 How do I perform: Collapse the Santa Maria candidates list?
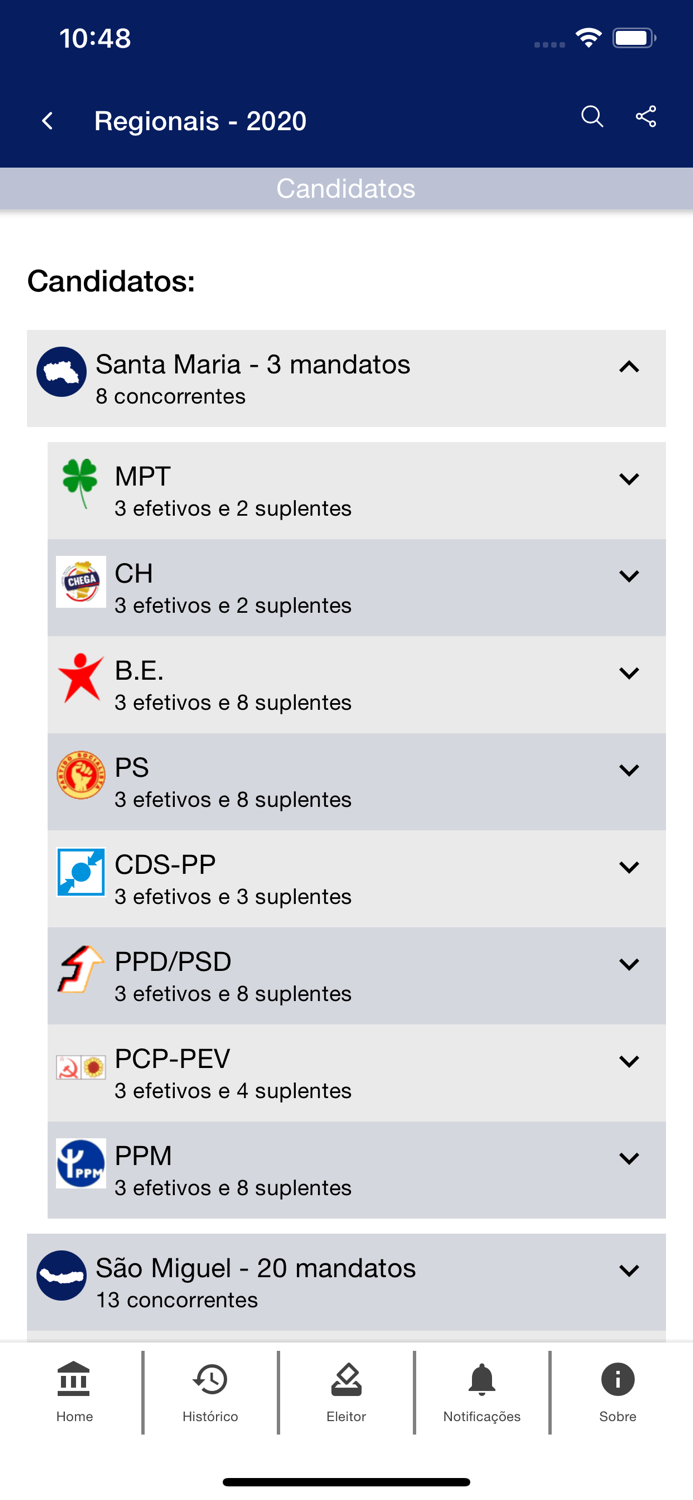tap(629, 367)
